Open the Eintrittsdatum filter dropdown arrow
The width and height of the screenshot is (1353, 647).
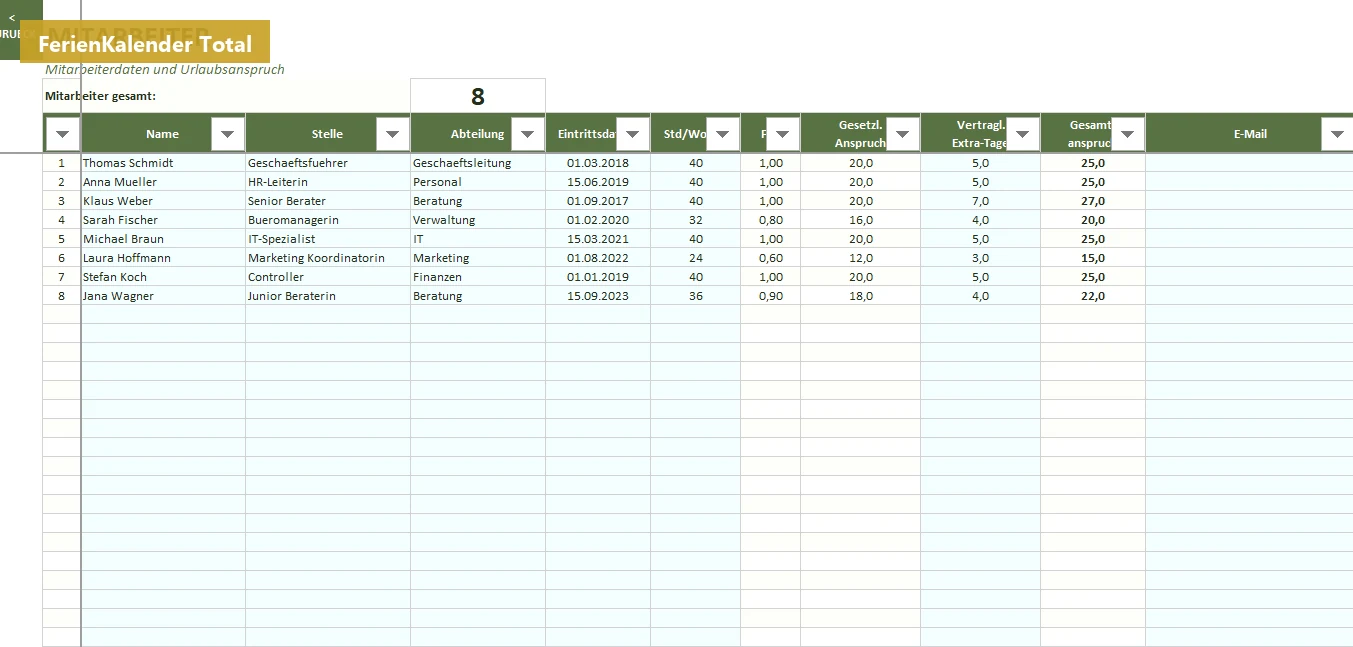point(632,134)
